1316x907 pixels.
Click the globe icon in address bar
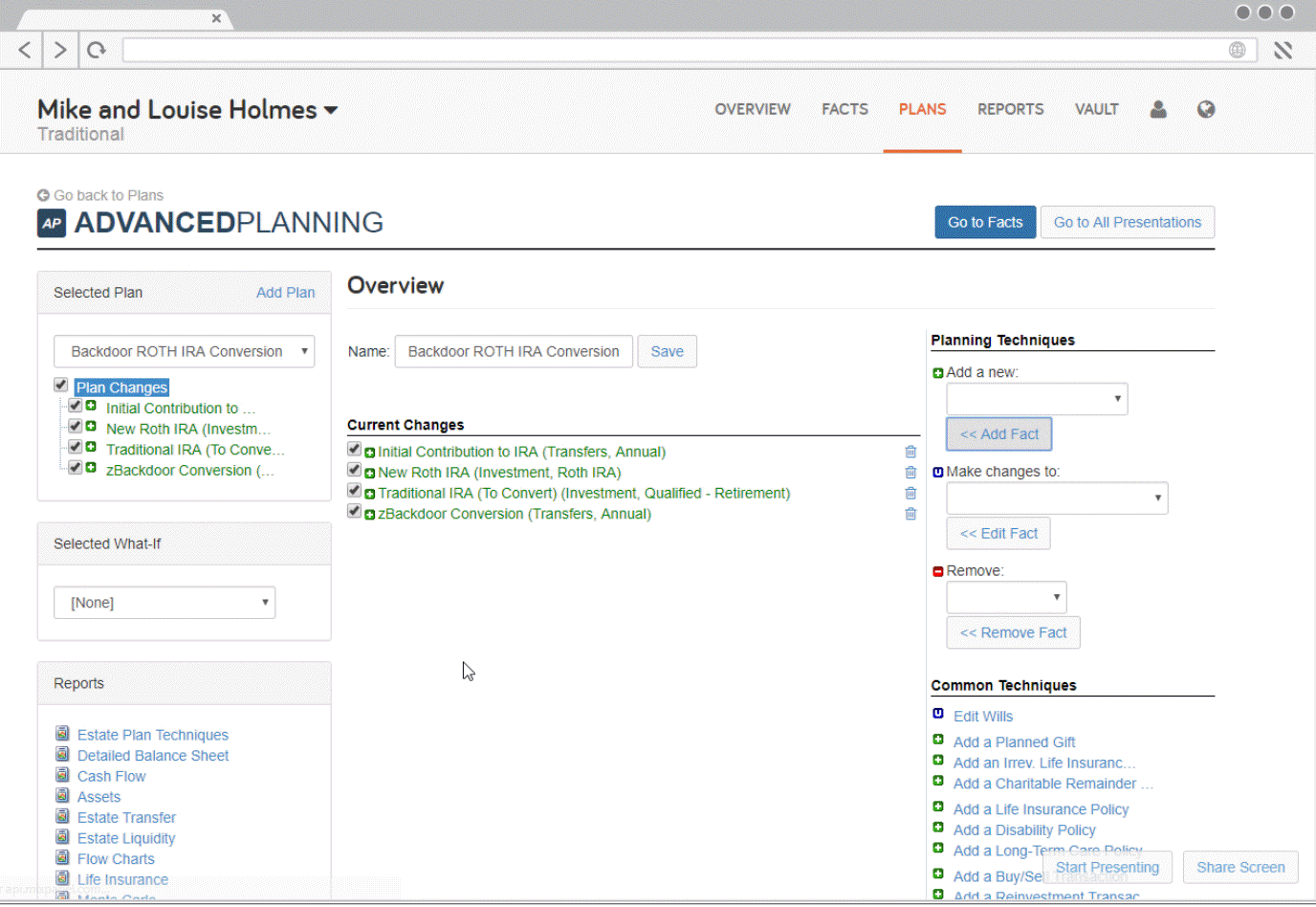pos(1237,50)
